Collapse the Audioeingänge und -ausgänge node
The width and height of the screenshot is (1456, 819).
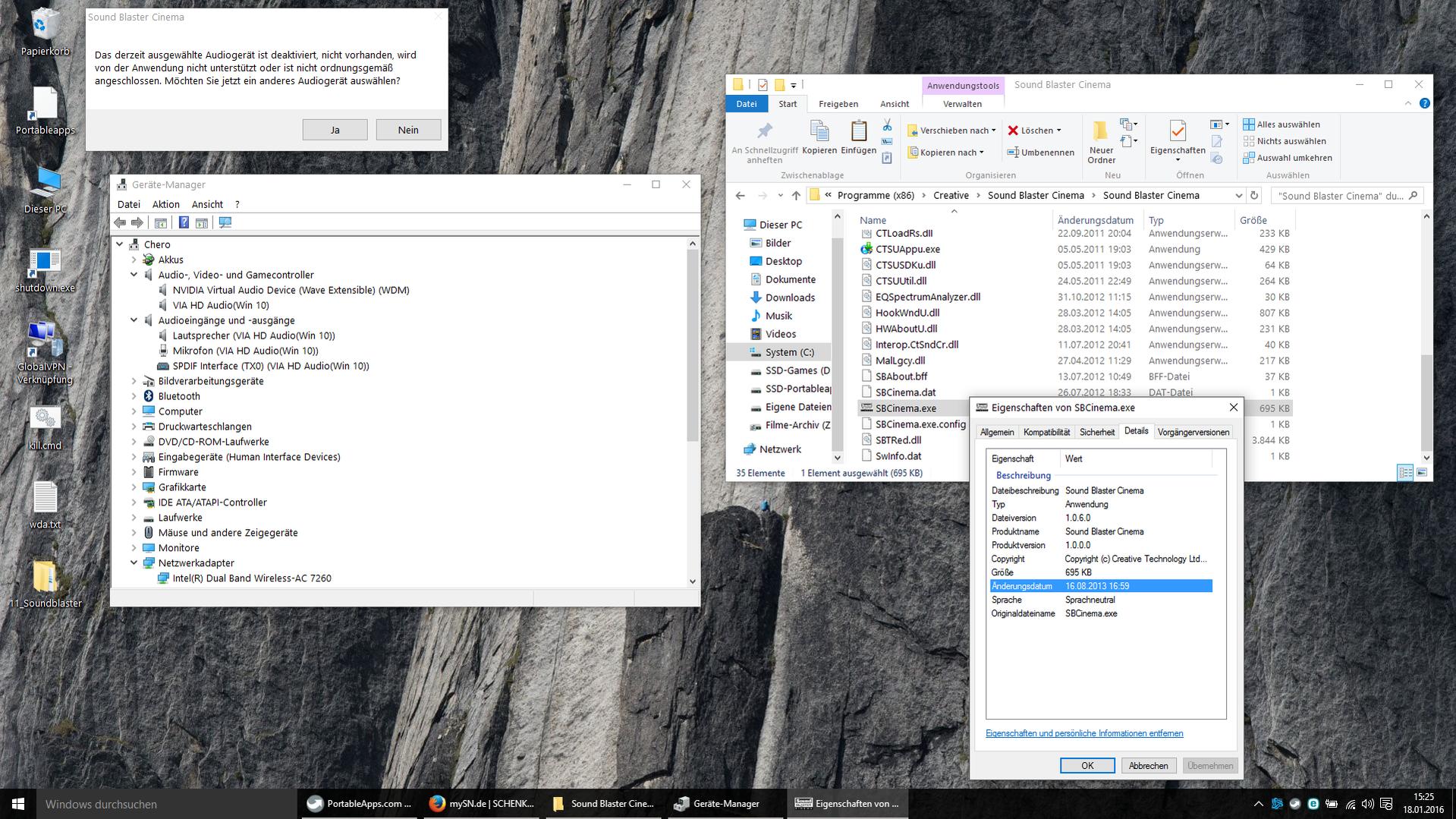pyautogui.click(x=134, y=320)
